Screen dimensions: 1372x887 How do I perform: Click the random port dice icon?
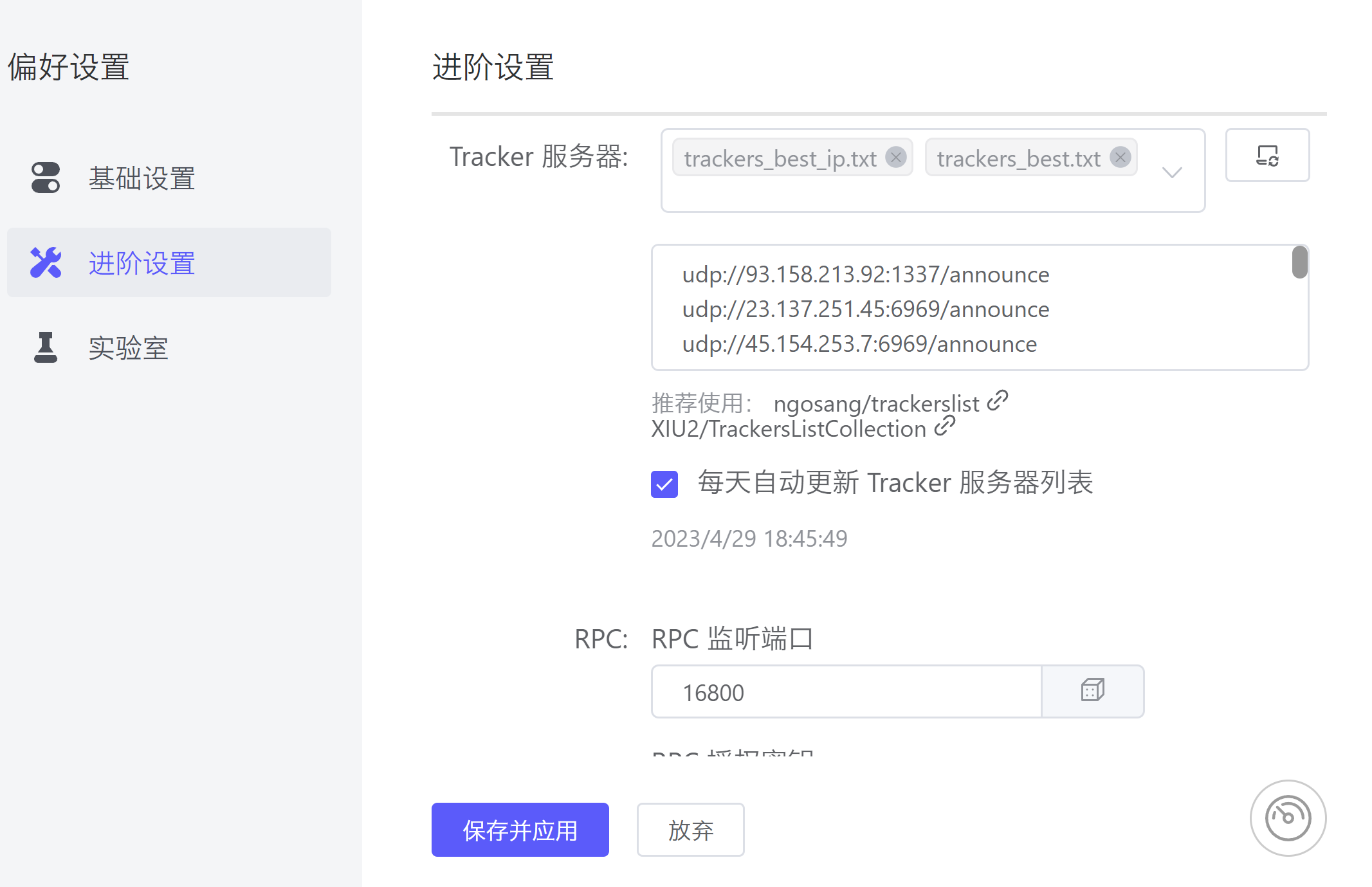point(1092,691)
